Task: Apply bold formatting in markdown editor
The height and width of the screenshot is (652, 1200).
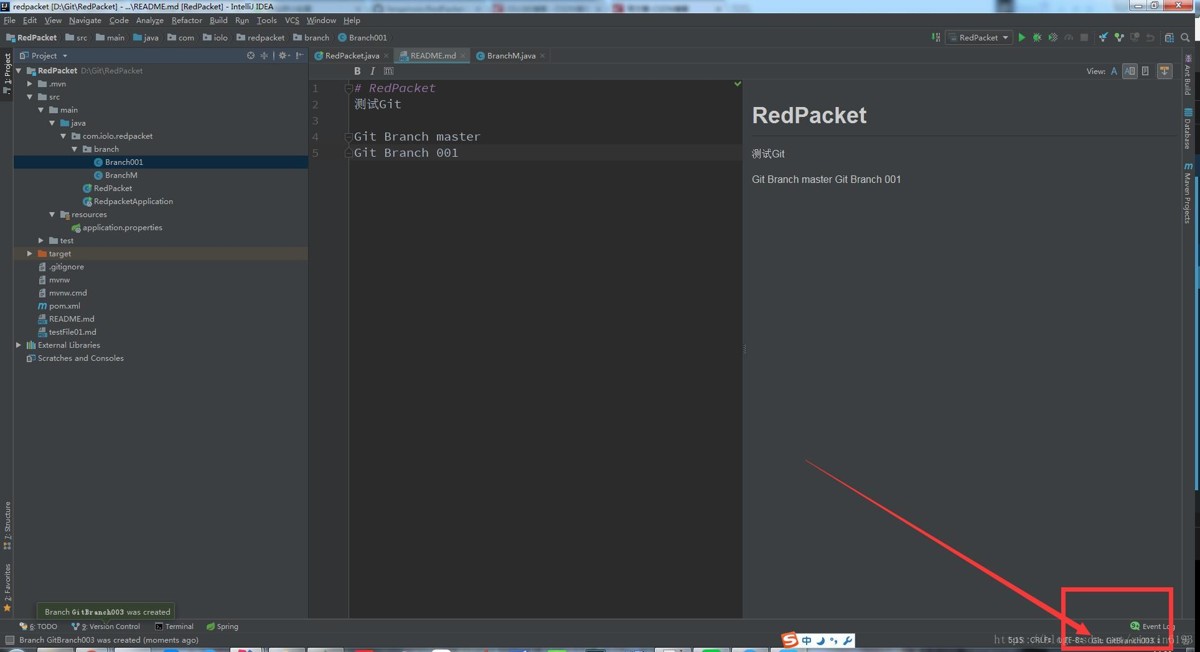Action: [x=357, y=71]
